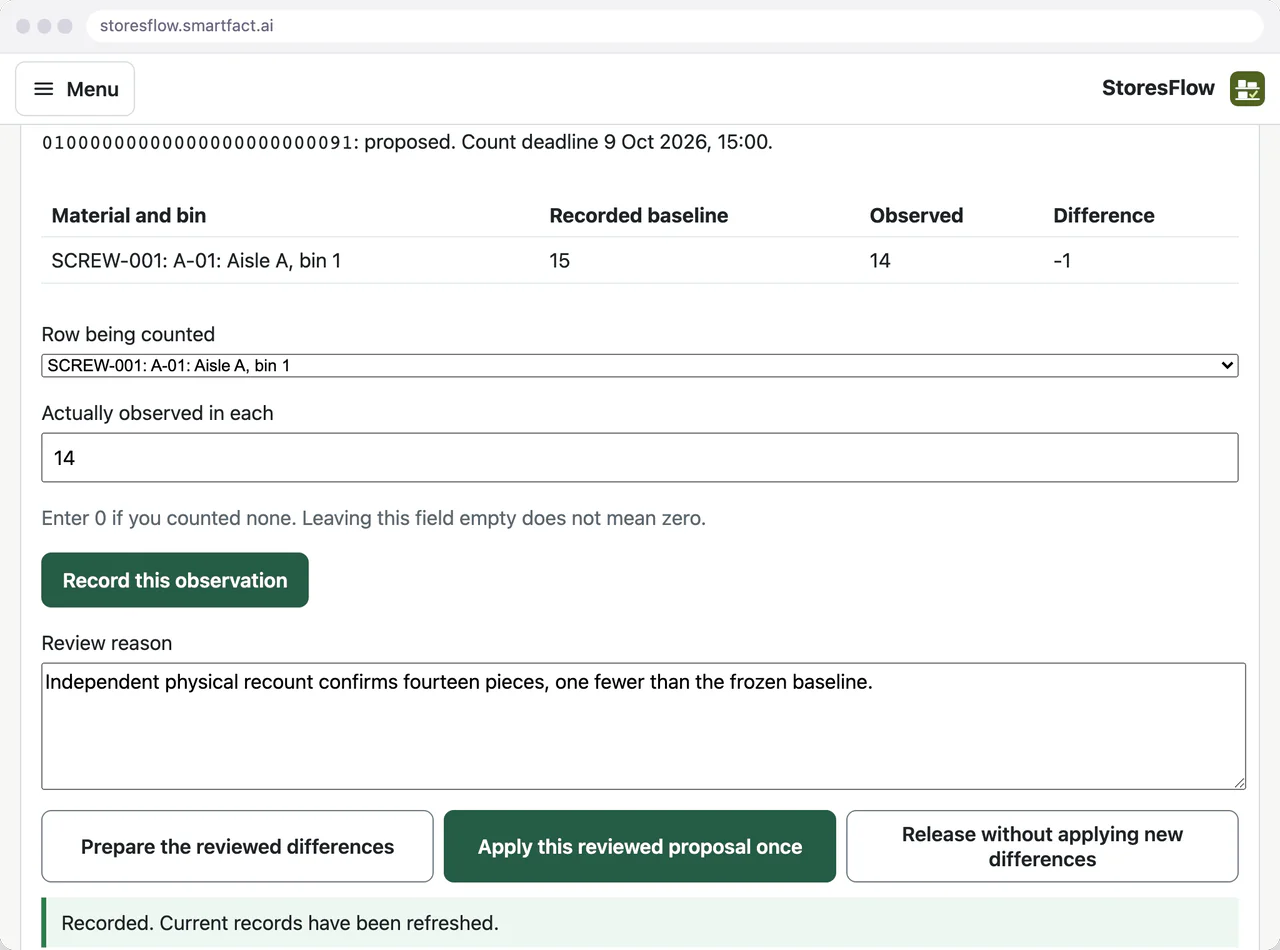The image size is (1280, 950).
Task: Click the Enter 0 if counted none hint
Action: coord(374,518)
